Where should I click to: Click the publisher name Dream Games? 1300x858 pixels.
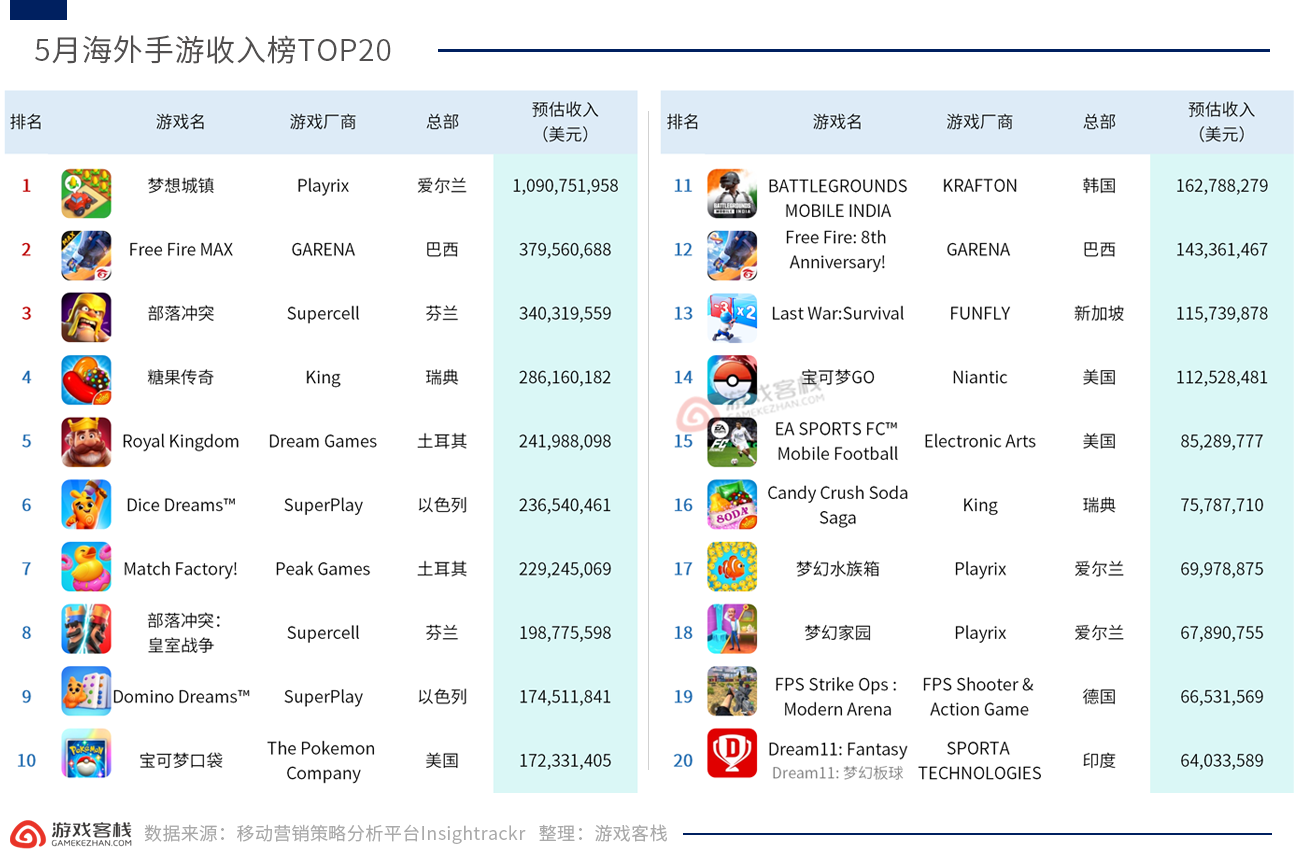click(323, 441)
